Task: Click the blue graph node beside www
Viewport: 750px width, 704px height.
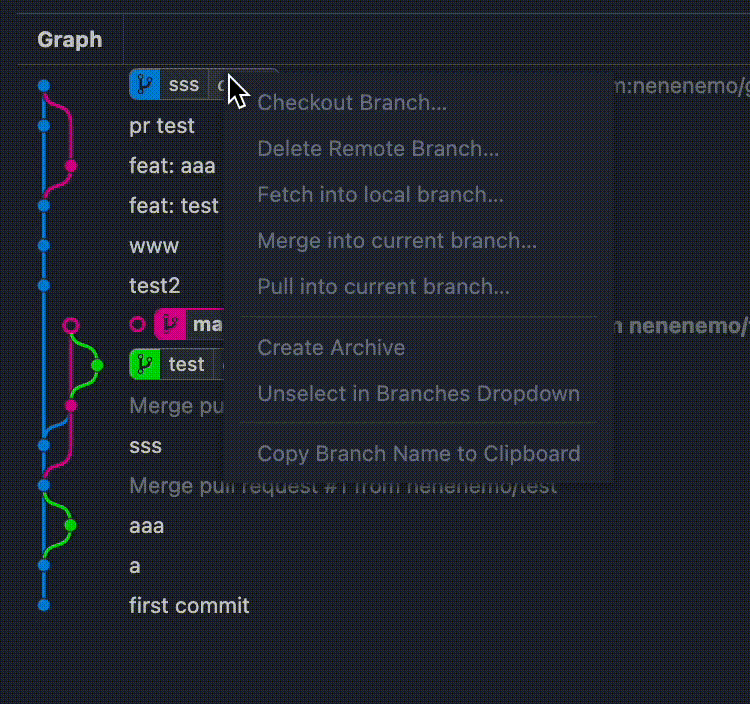Action: [x=44, y=245]
